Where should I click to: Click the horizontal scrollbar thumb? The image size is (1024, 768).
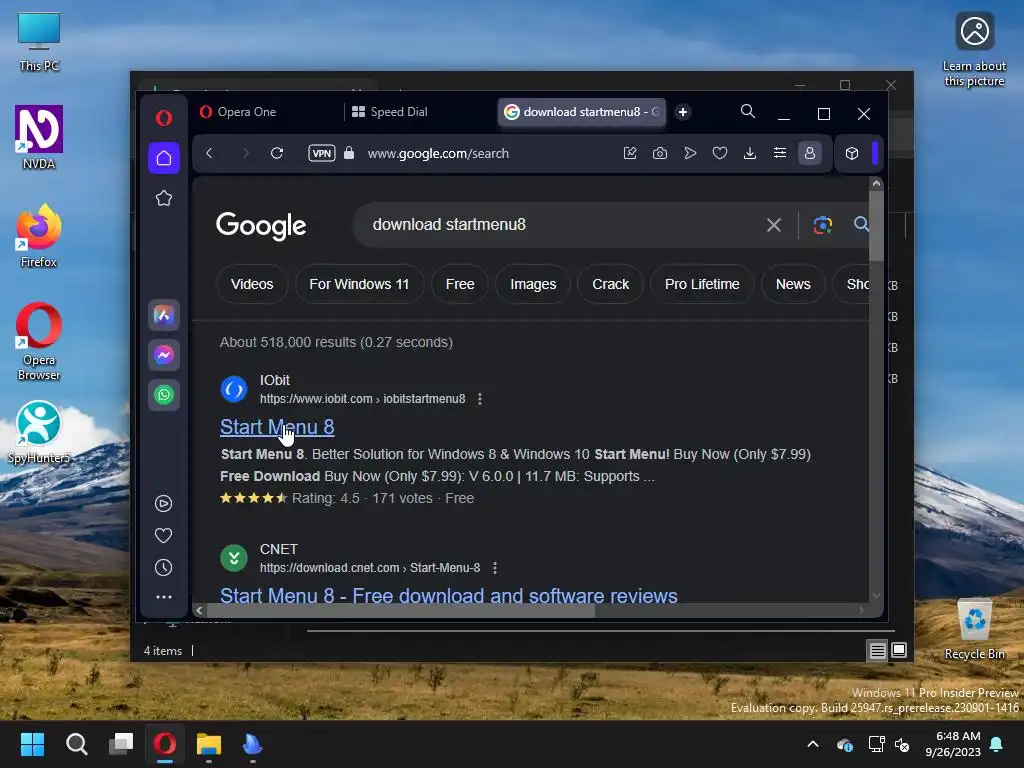(x=400, y=611)
